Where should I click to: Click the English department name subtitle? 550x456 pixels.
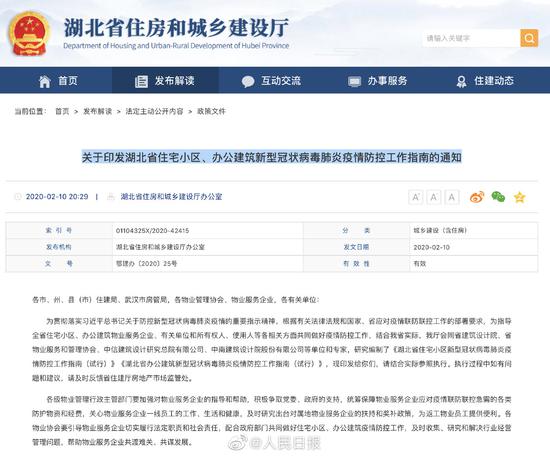coord(176,46)
